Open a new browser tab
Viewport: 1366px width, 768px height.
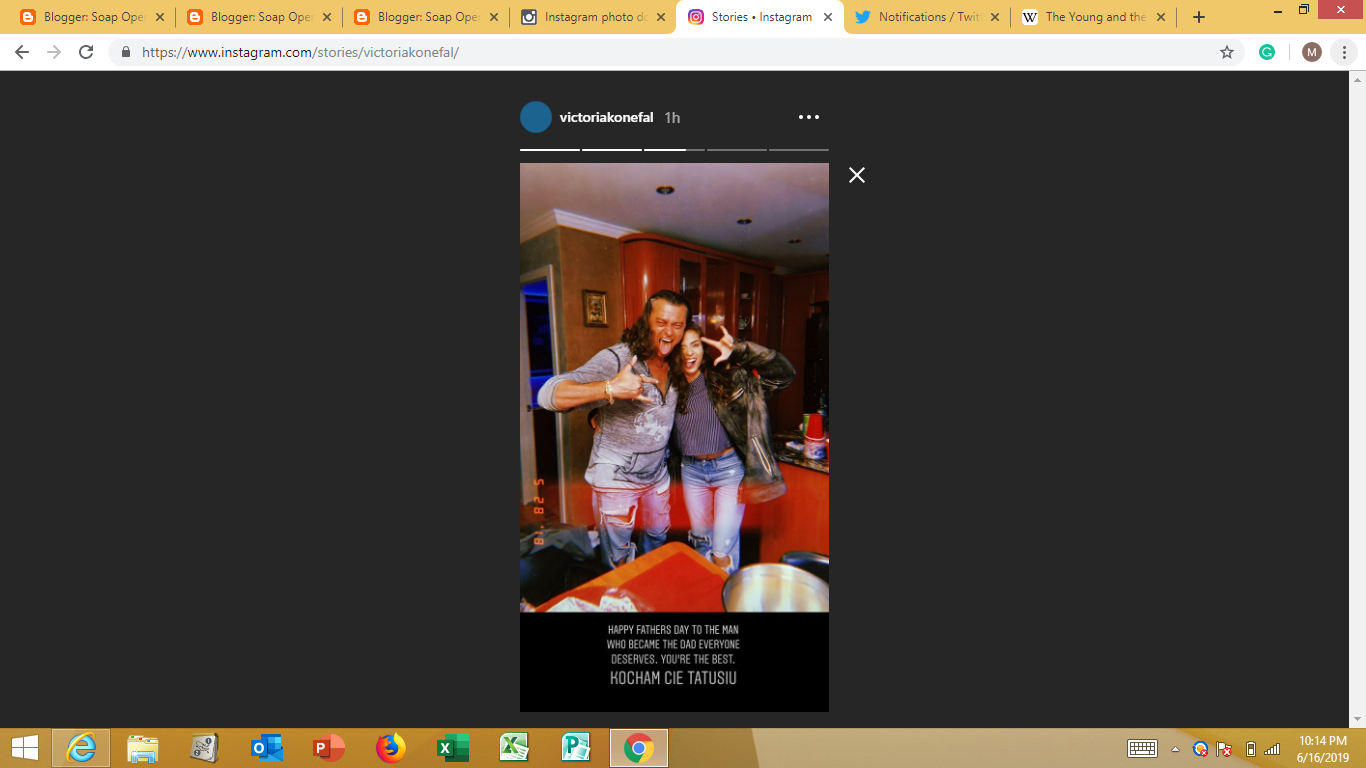click(1199, 17)
